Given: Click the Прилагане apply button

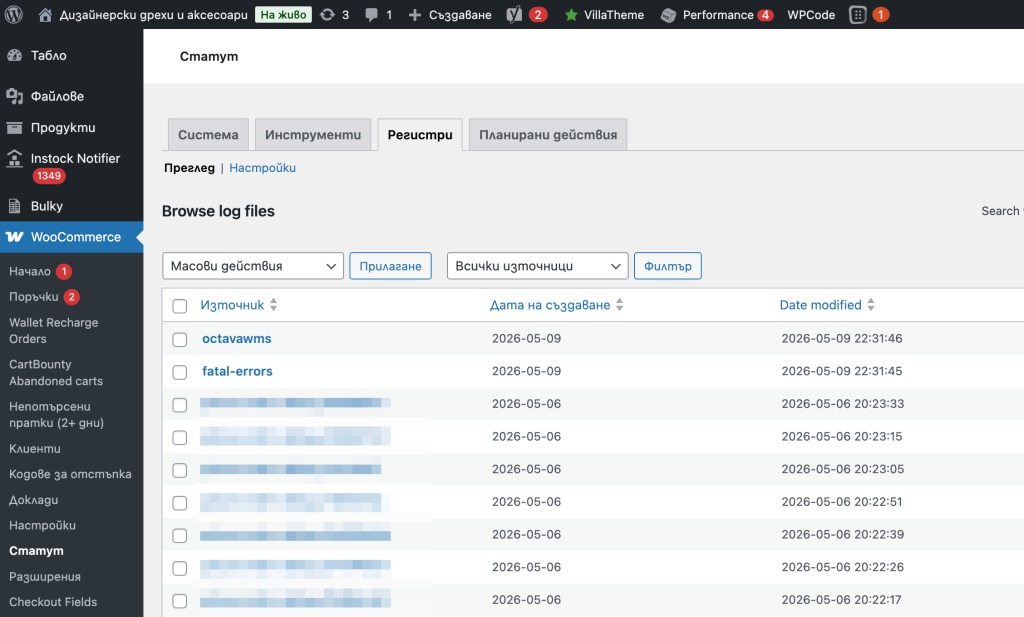Looking at the screenshot, I should (x=391, y=266).
